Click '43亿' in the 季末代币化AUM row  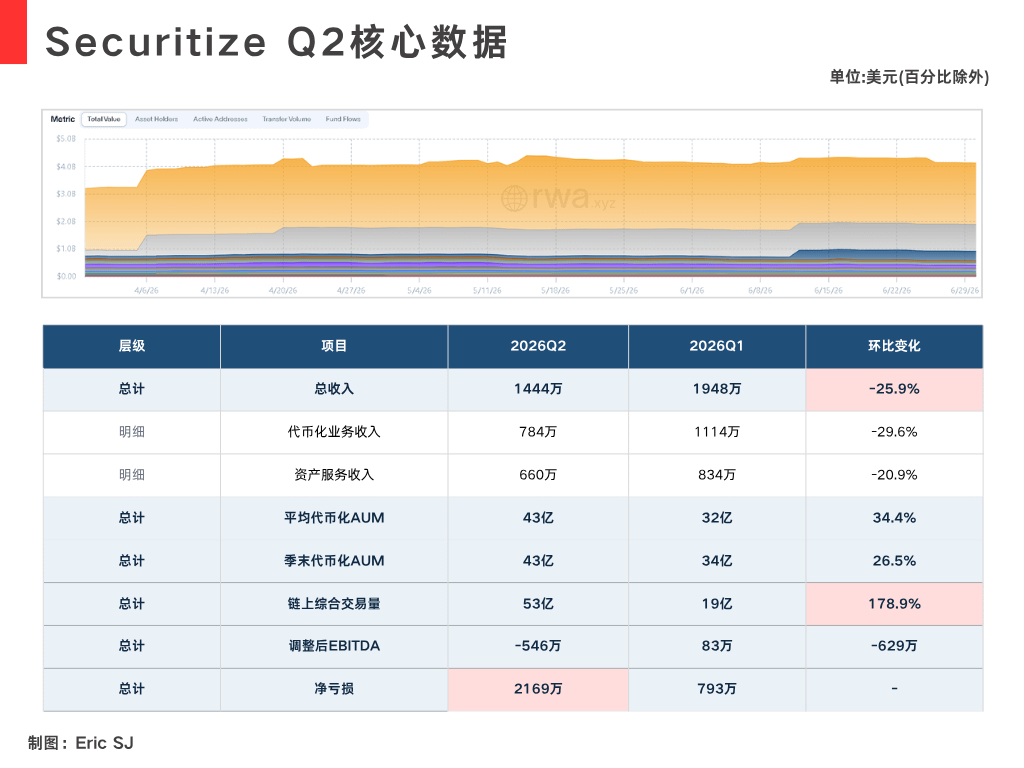[538, 561]
